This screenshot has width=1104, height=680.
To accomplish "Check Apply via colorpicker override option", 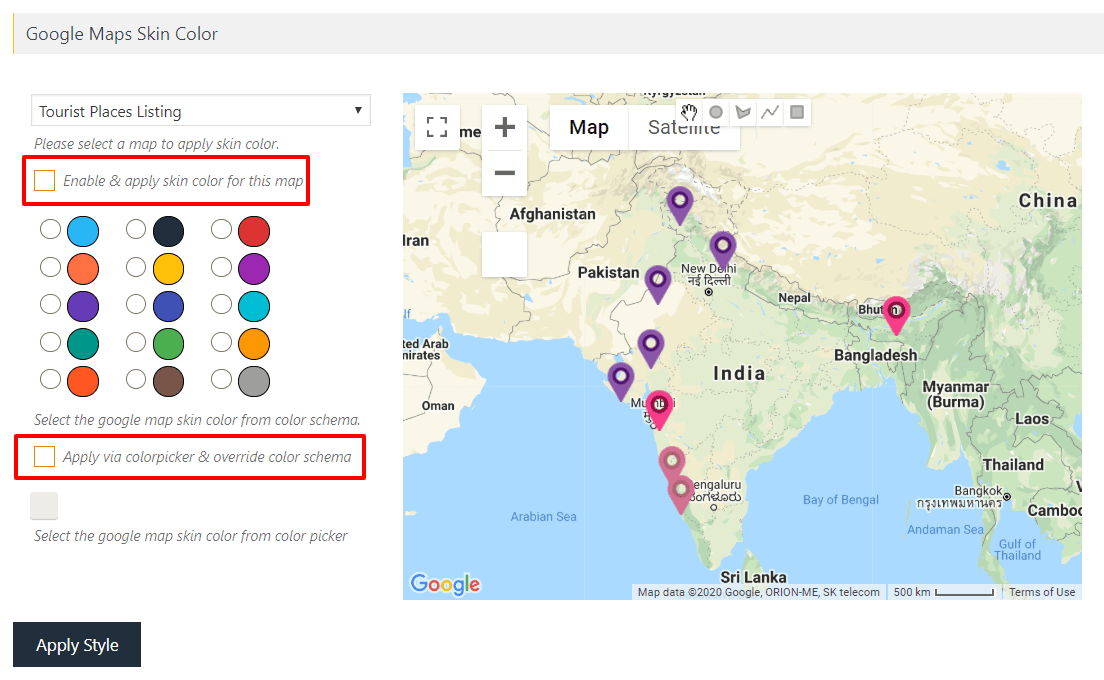I will (x=44, y=457).
